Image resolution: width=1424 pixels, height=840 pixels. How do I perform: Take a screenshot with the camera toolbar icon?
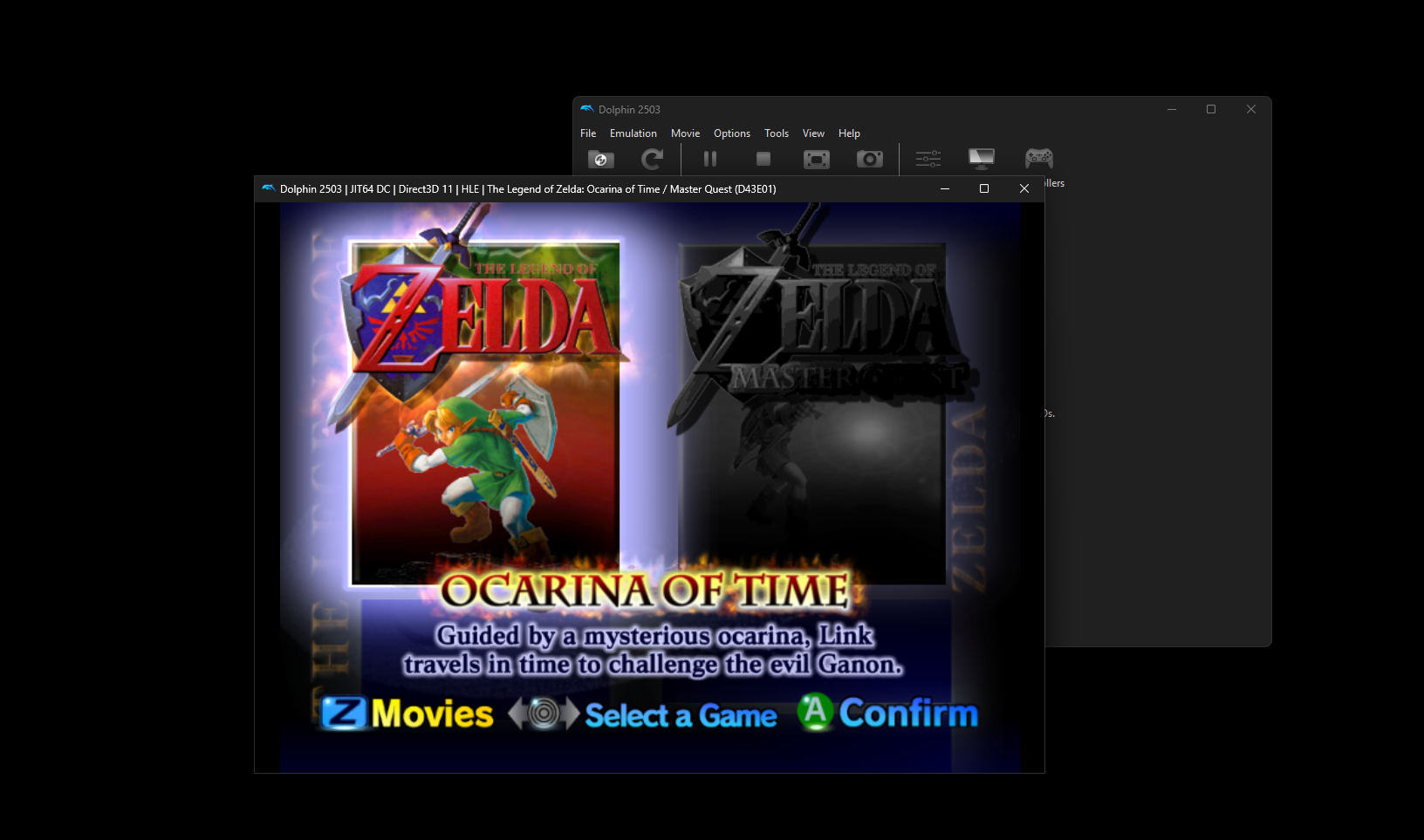[870, 159]
